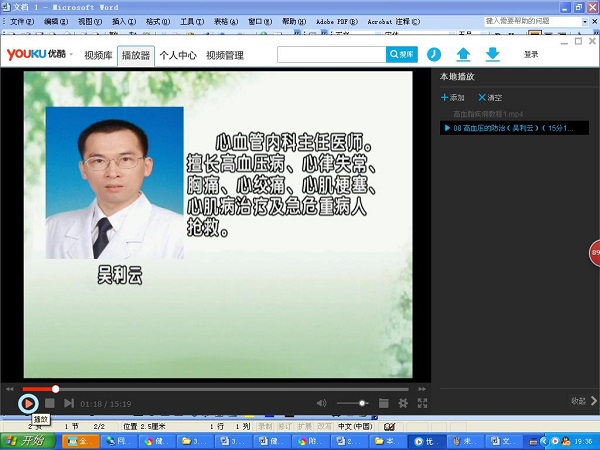Click the red 89 floating badge

(x=595, y=253)
